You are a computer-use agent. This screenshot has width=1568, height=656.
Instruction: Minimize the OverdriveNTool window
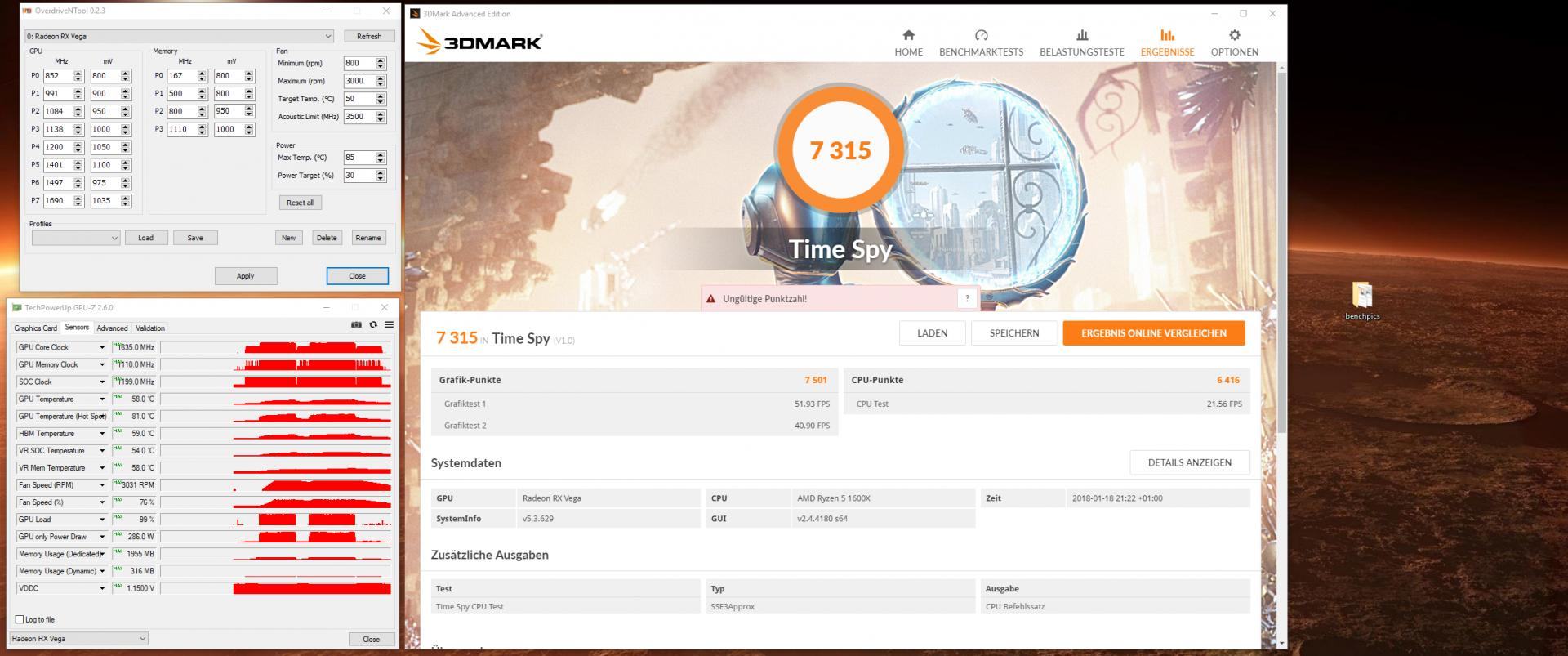pyautogui.click(x=328, y=11)
